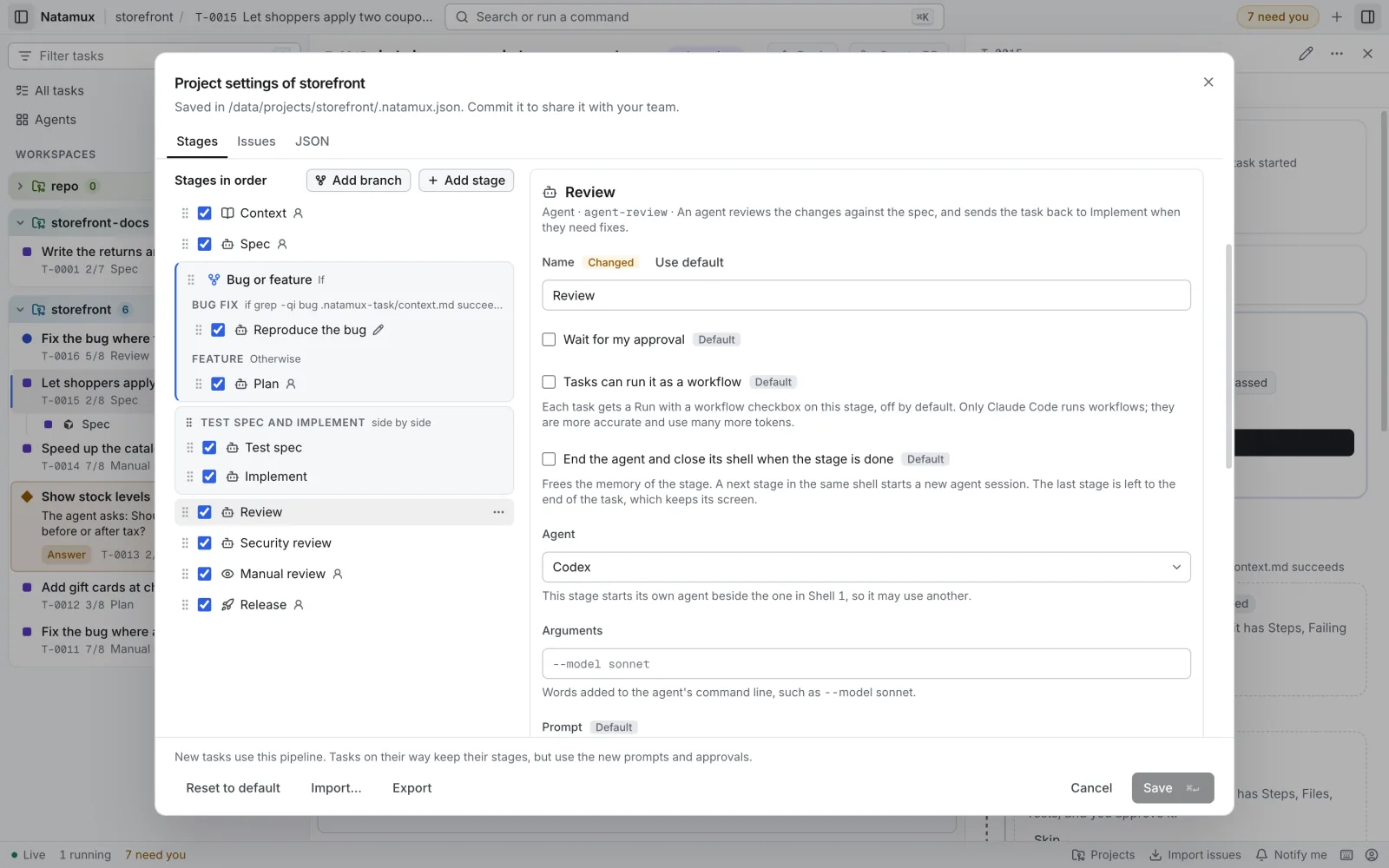Screen dimensions: 1389x868
Task: Click the drag handle of Release stage
Action: (x=185, y=605)
